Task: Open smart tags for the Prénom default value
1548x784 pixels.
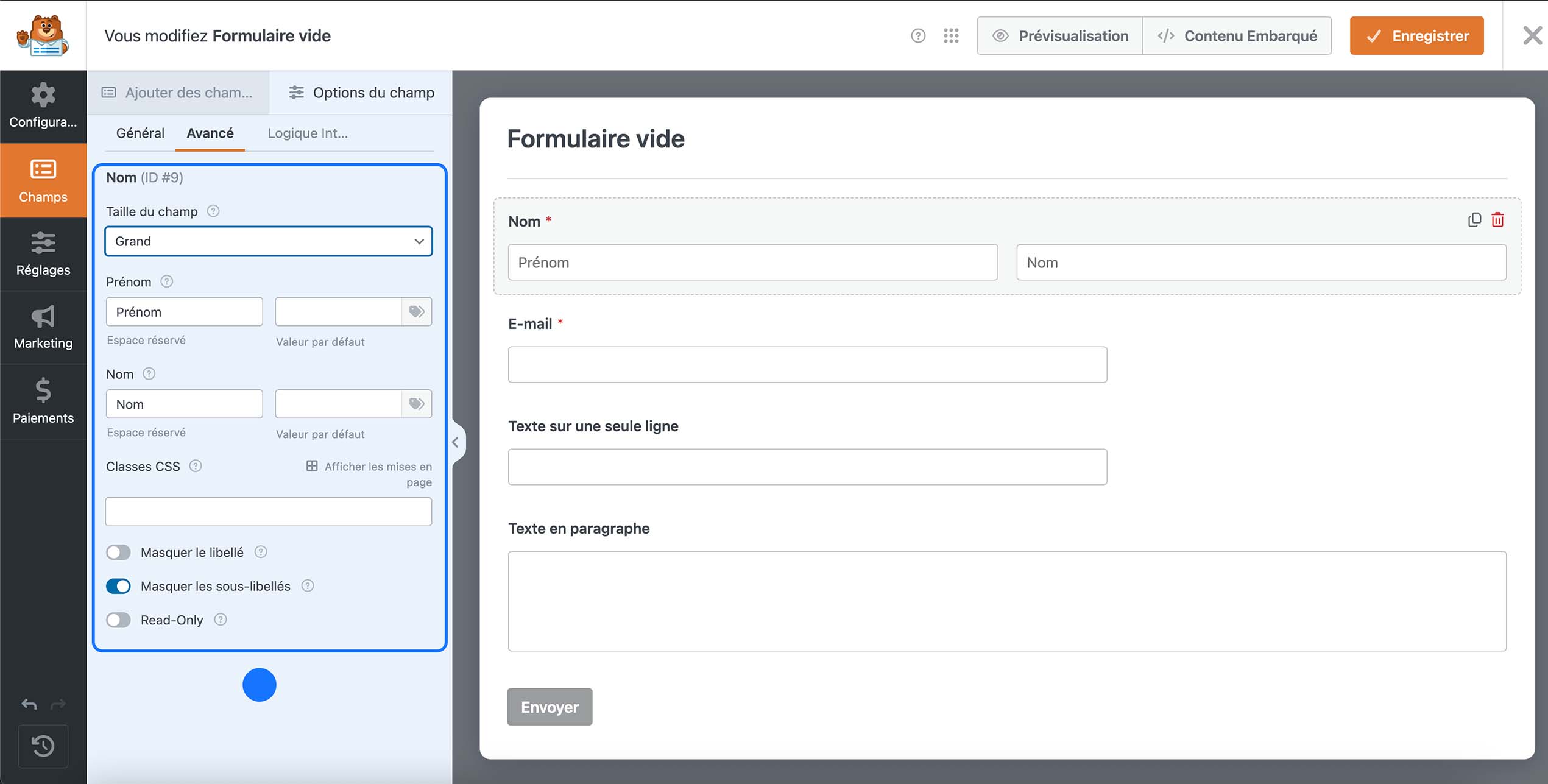Action: [x=417, y=311]
